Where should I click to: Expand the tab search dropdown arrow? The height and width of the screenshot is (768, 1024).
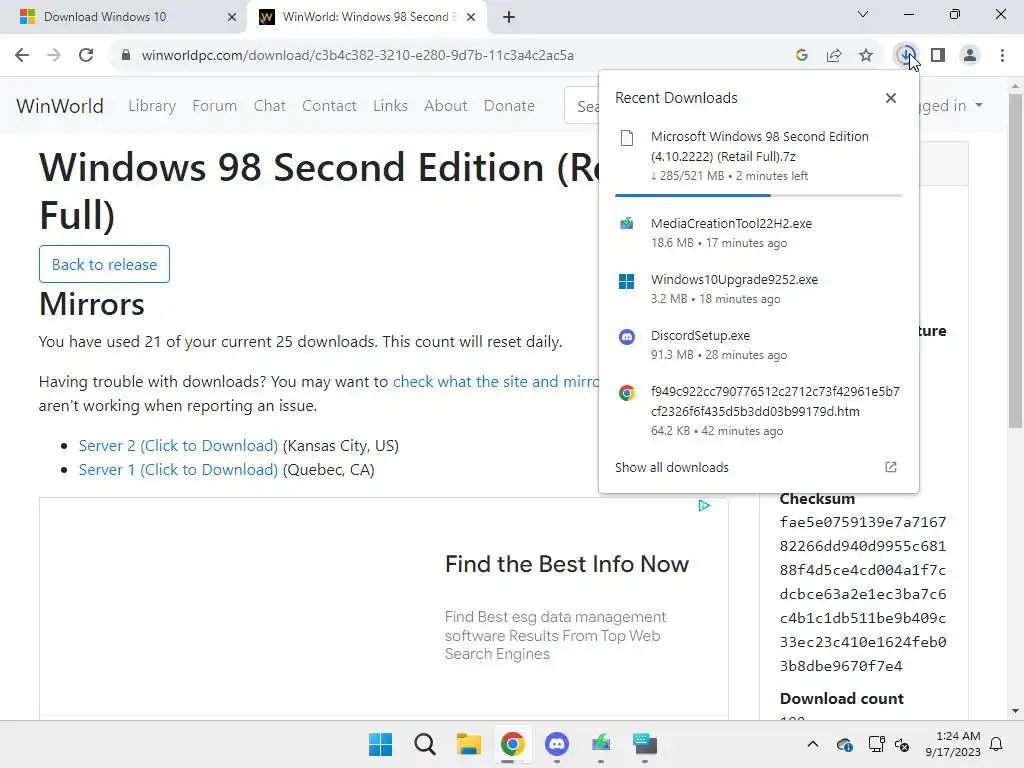point(863,14)
